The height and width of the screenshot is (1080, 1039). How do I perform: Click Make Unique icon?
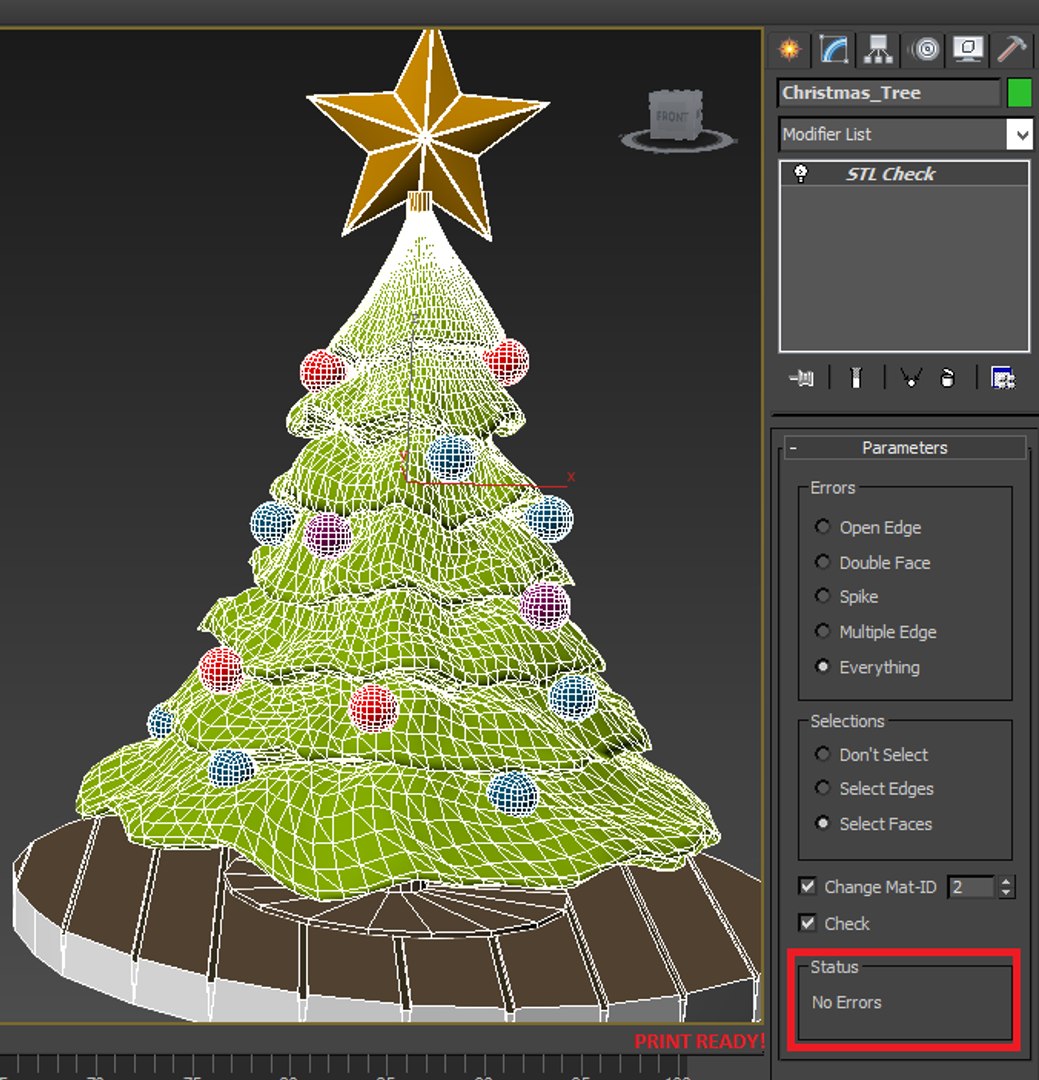tap(911, 377)
